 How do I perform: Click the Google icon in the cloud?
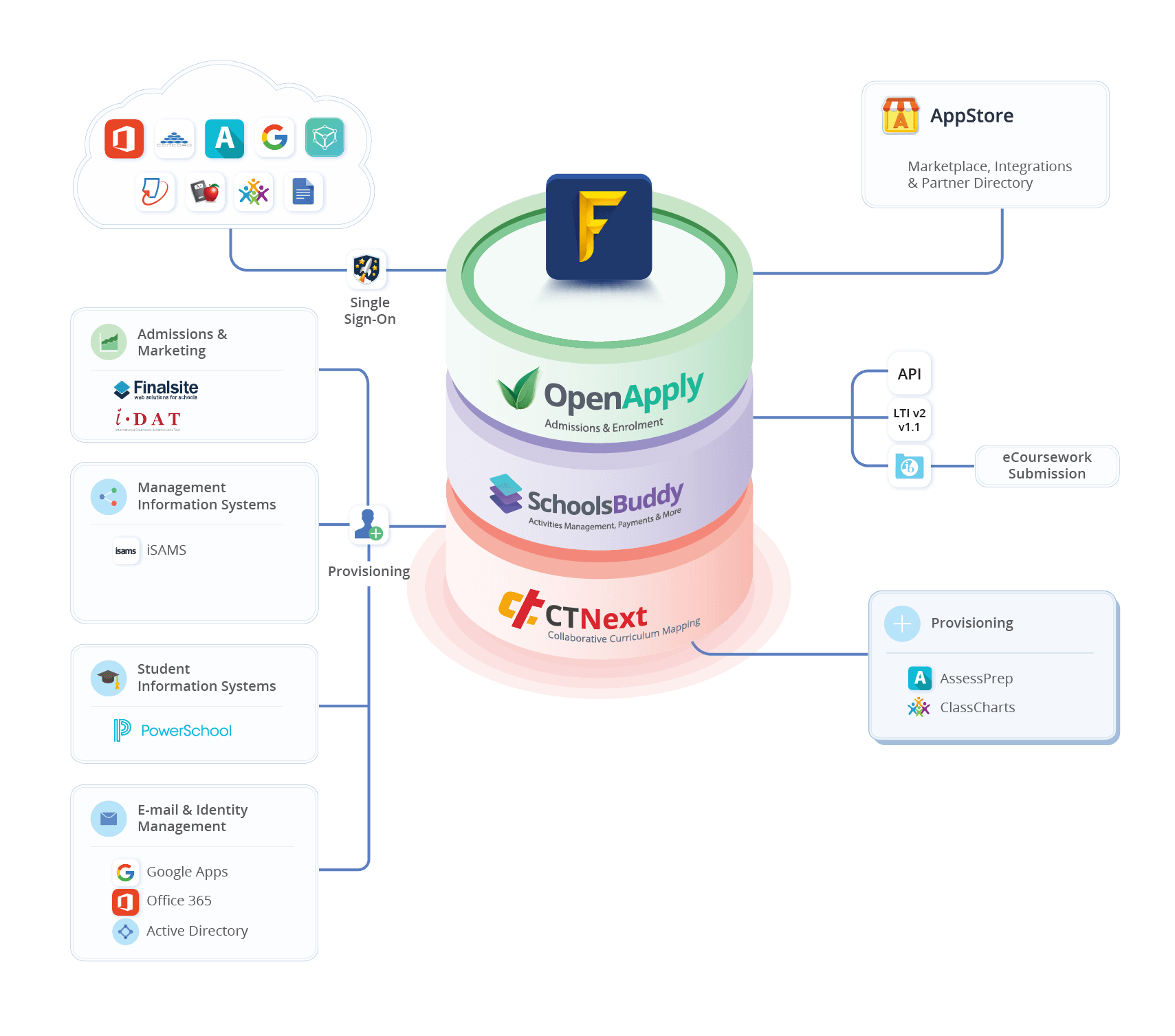point(275,137)
